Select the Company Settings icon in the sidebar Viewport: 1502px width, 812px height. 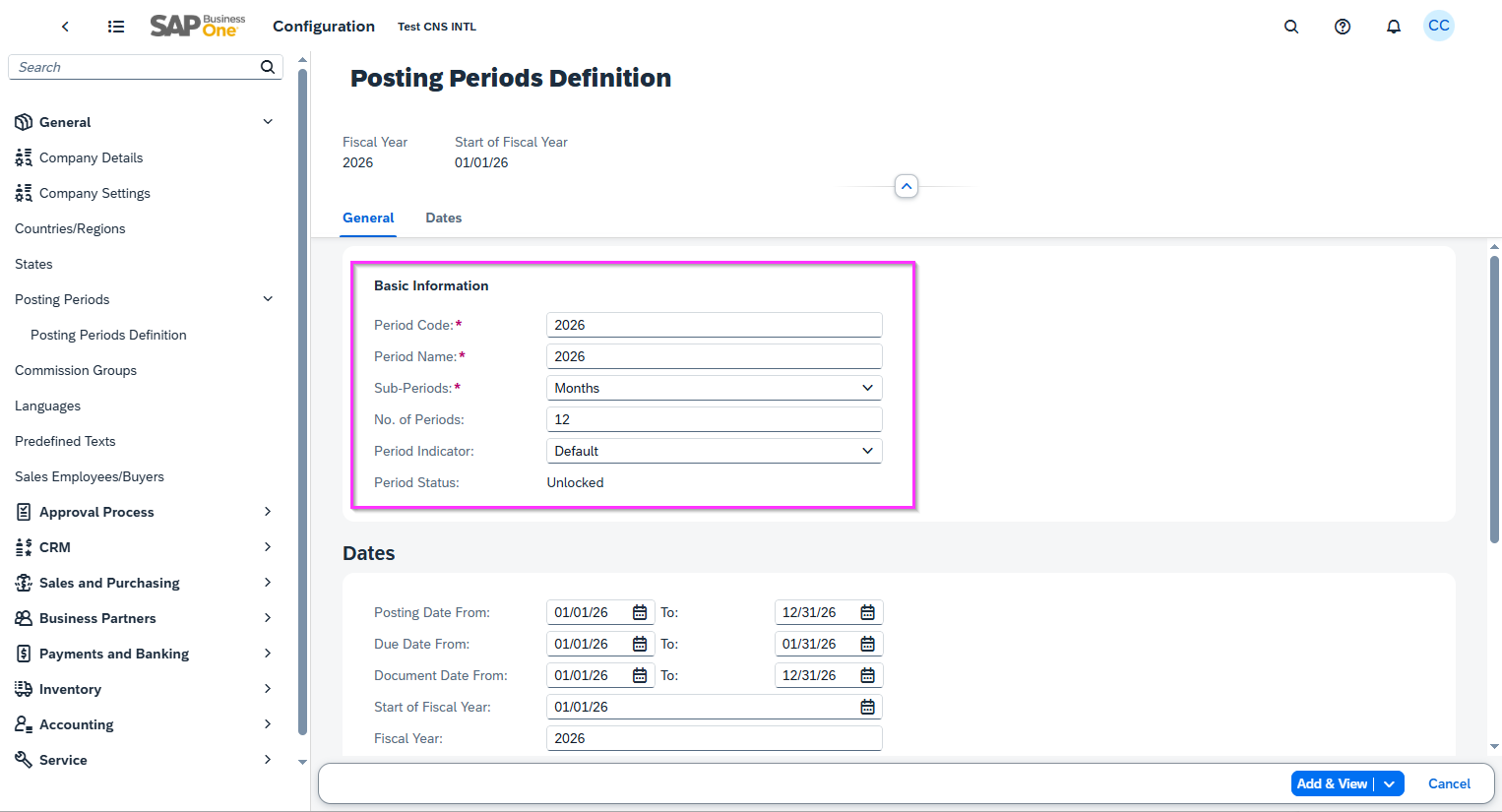click(23, 193)
